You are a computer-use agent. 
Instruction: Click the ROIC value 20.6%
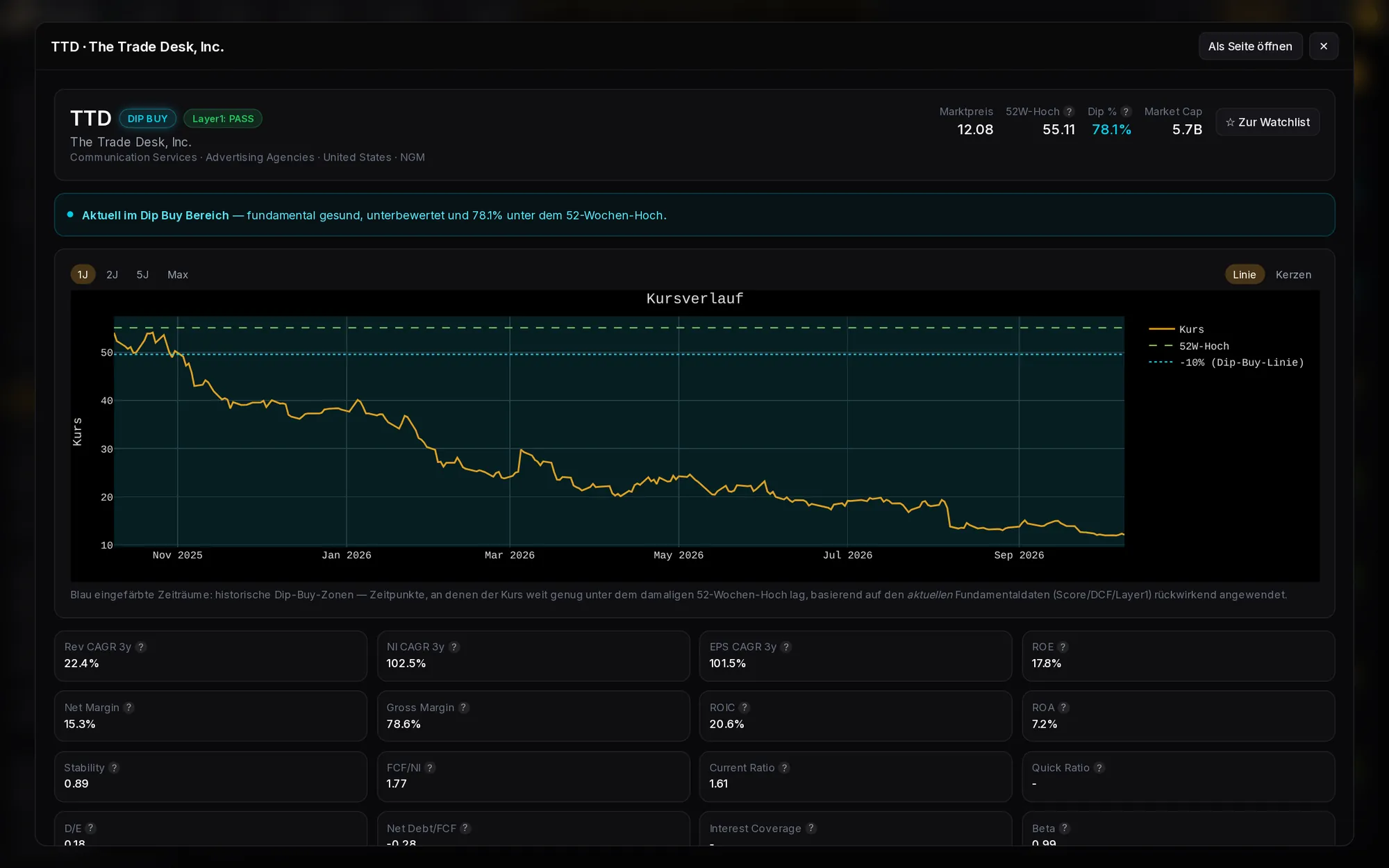(726, 724)
